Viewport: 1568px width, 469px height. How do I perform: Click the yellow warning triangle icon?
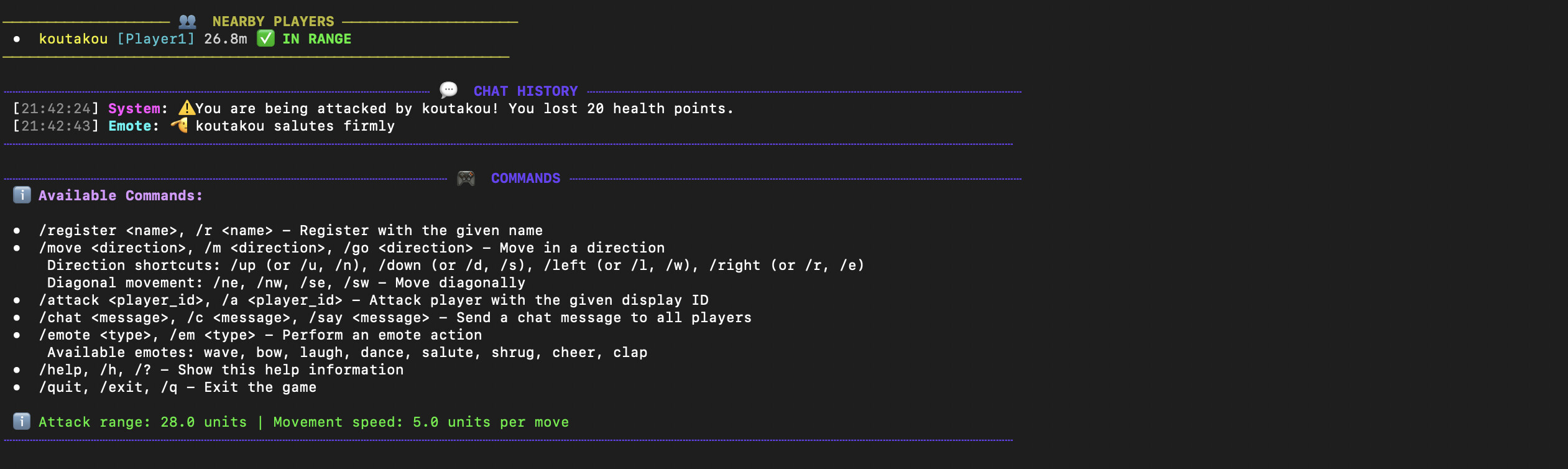(x=187, y=108)
